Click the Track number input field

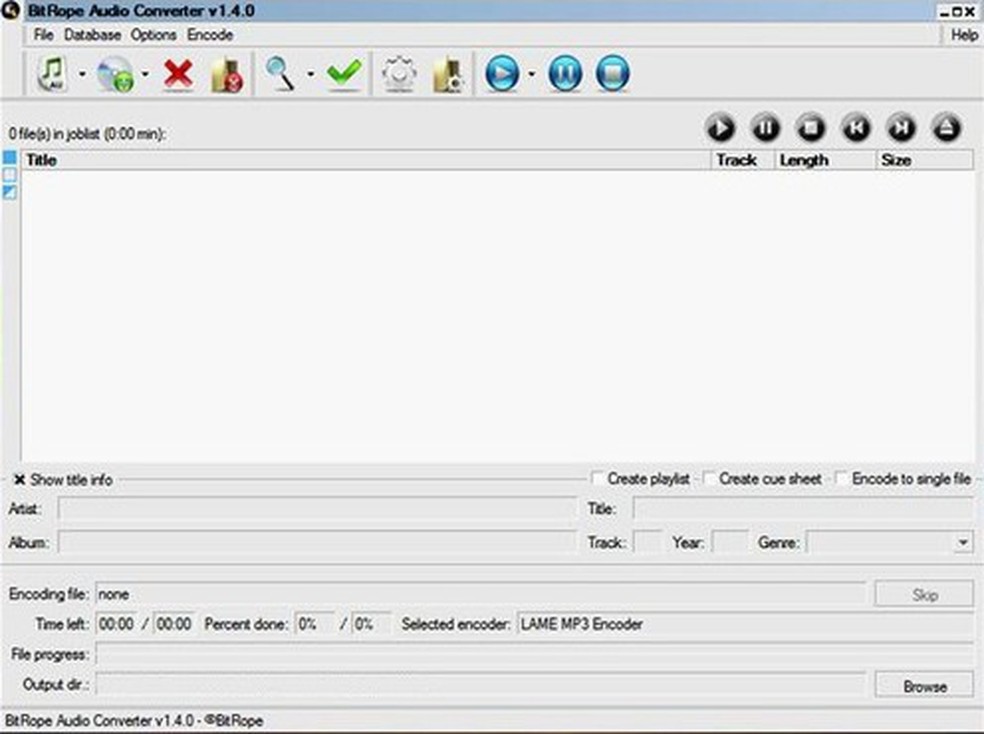pyautogui.click(x=648, y=542)
